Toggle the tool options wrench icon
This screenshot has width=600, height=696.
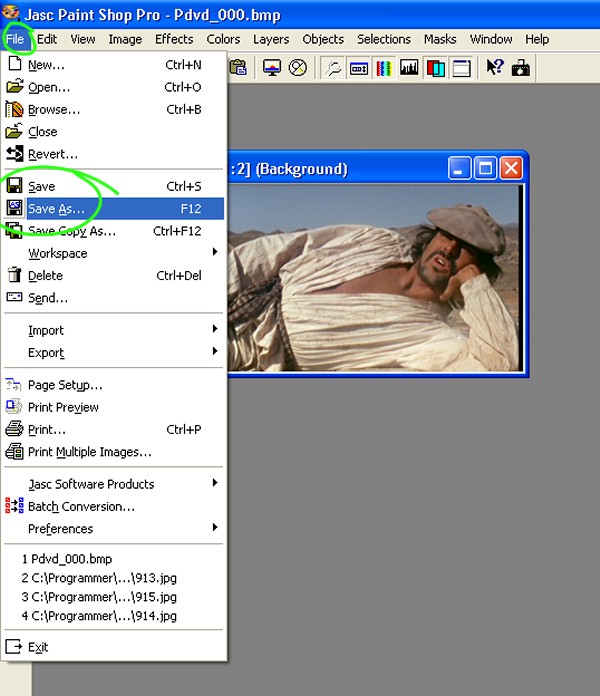[x=332, y=68]
